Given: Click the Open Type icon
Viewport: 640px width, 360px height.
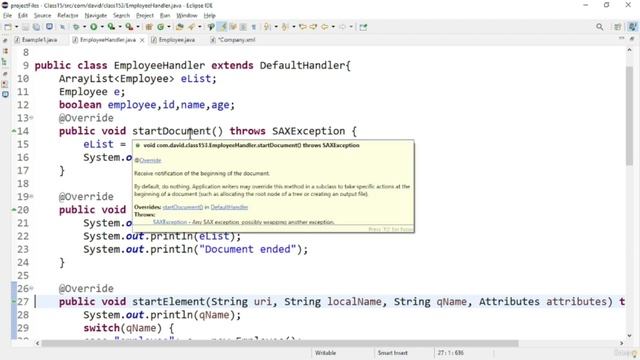Looking at the screenshot, I should (x=180, y=27).
